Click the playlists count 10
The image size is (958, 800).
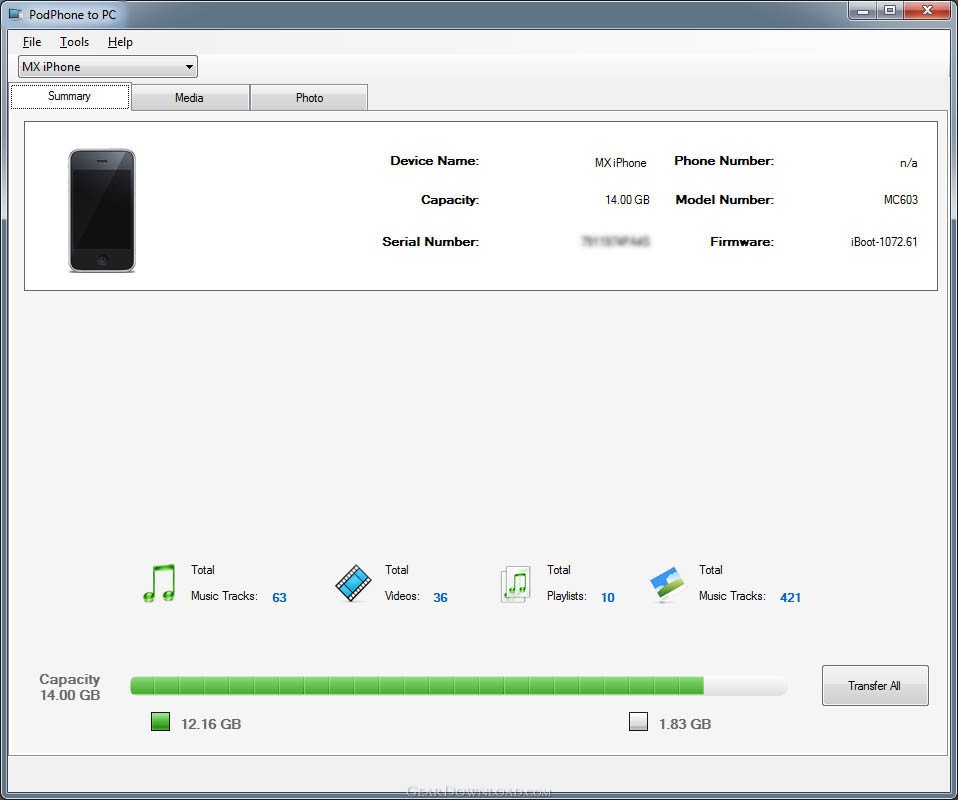pyautogui.click(x=607, y=597)
